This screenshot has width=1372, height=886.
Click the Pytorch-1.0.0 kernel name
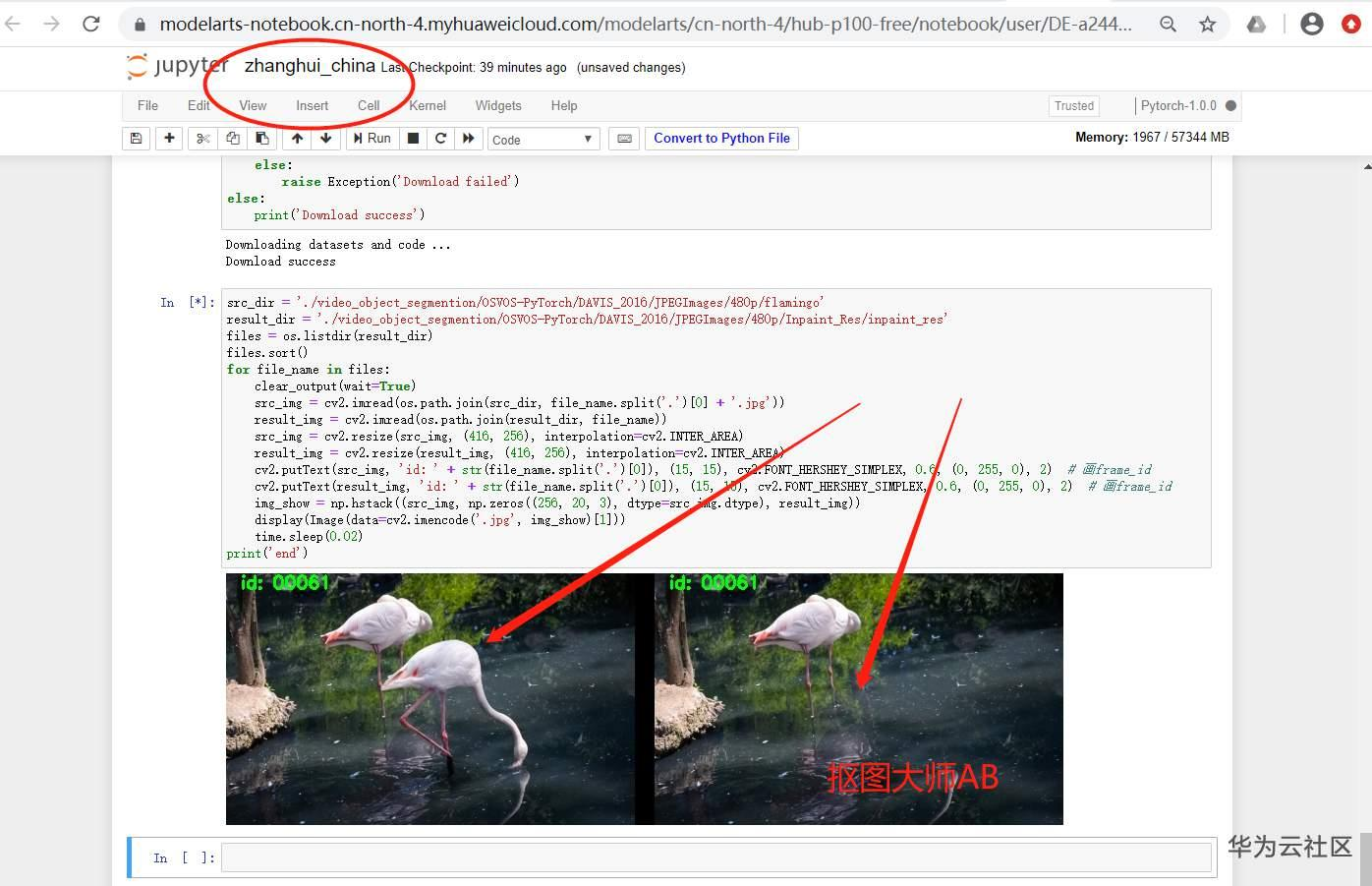pos(1178,105)
